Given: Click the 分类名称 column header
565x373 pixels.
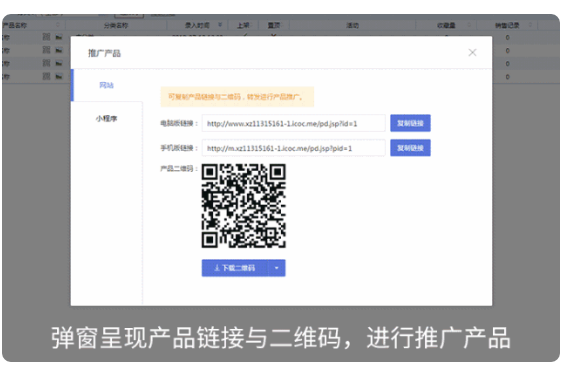Looking at the screenshot, I should pyautogui.click(x=116, y=25).
